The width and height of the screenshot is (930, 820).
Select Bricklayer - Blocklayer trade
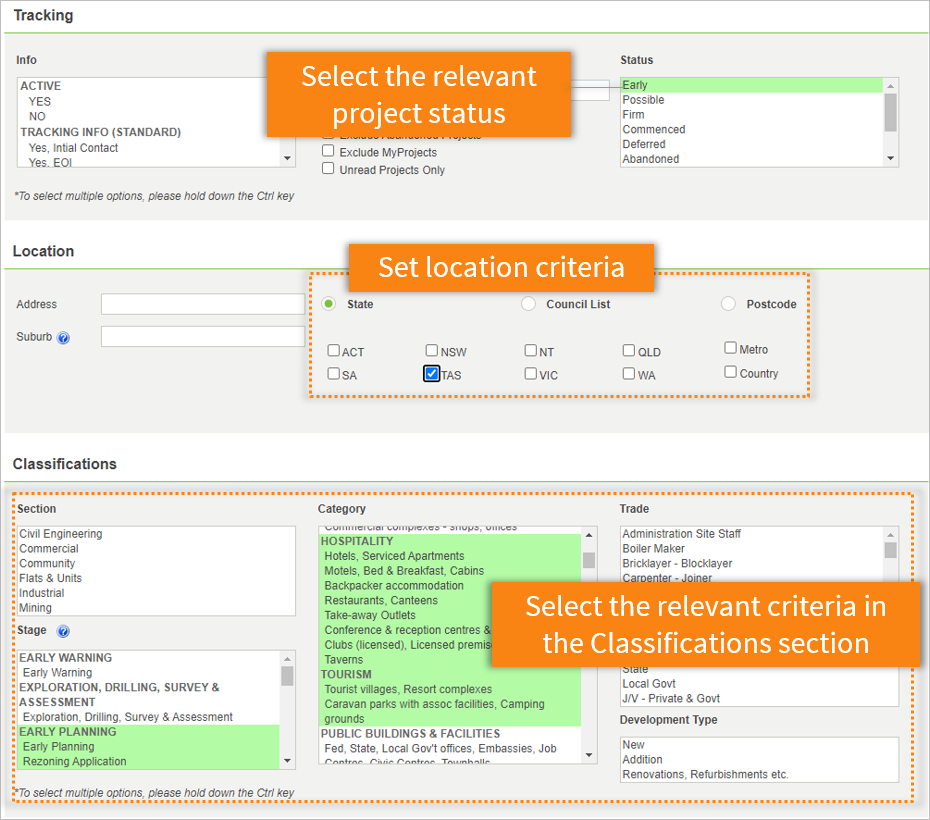coord(751,564)
